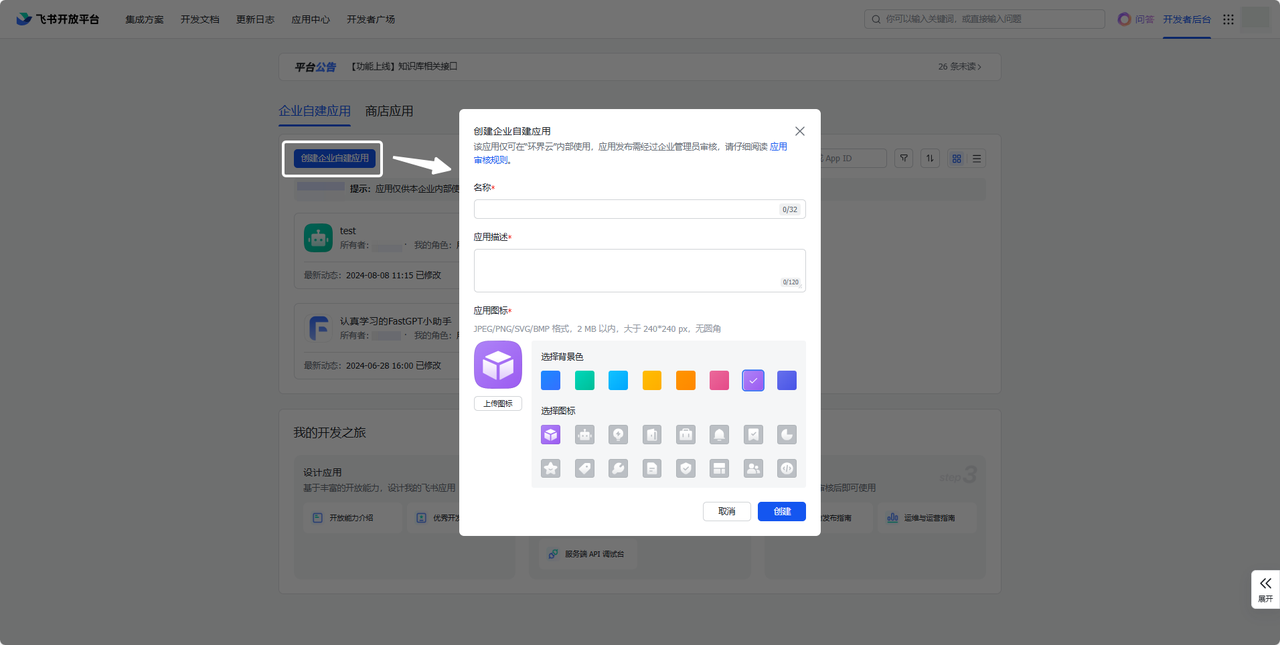Open the sort order button
The width and height of the screenshot is (1280, 645).
tap(930, 158)
